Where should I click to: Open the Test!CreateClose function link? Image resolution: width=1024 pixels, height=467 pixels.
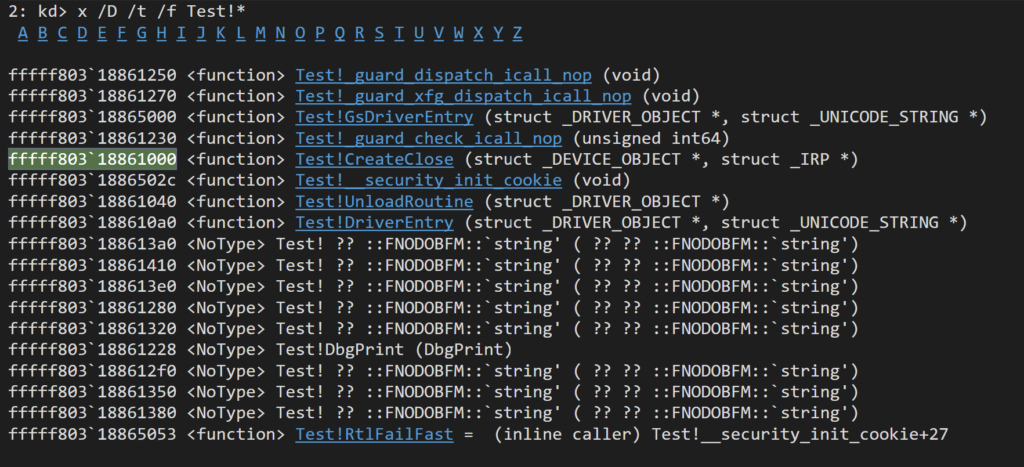374,159
